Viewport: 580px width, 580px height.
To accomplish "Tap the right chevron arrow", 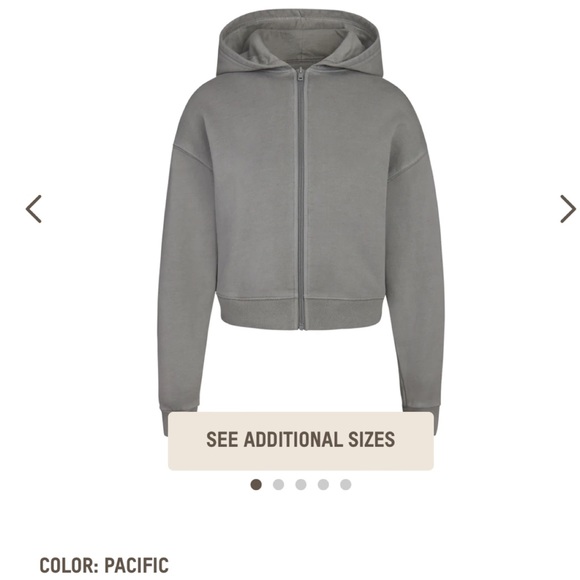I will pyautogui.click(x=568, y=209).
